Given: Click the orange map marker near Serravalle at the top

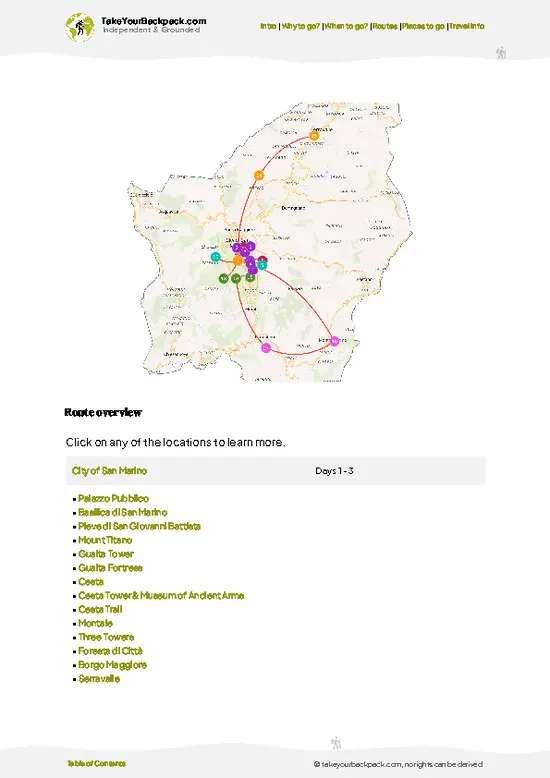Looking at the screenshot, I should [x=314, y=135].
